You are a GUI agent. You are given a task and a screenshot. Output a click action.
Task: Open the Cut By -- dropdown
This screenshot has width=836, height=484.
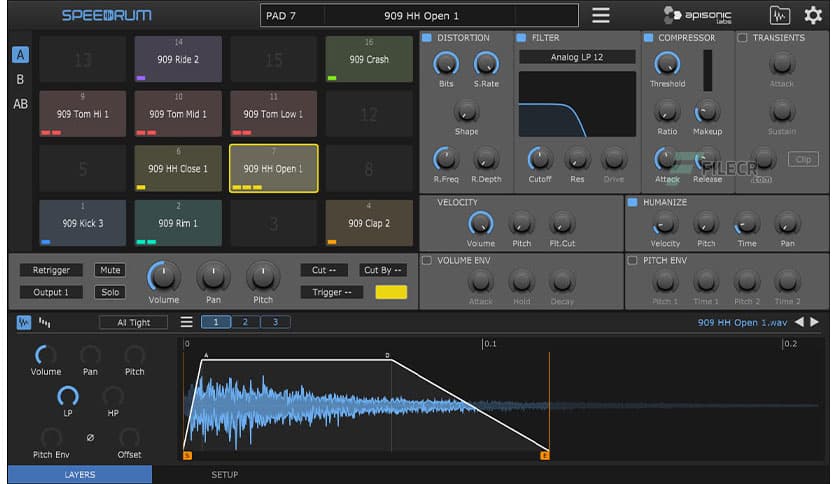coord(382,270)
